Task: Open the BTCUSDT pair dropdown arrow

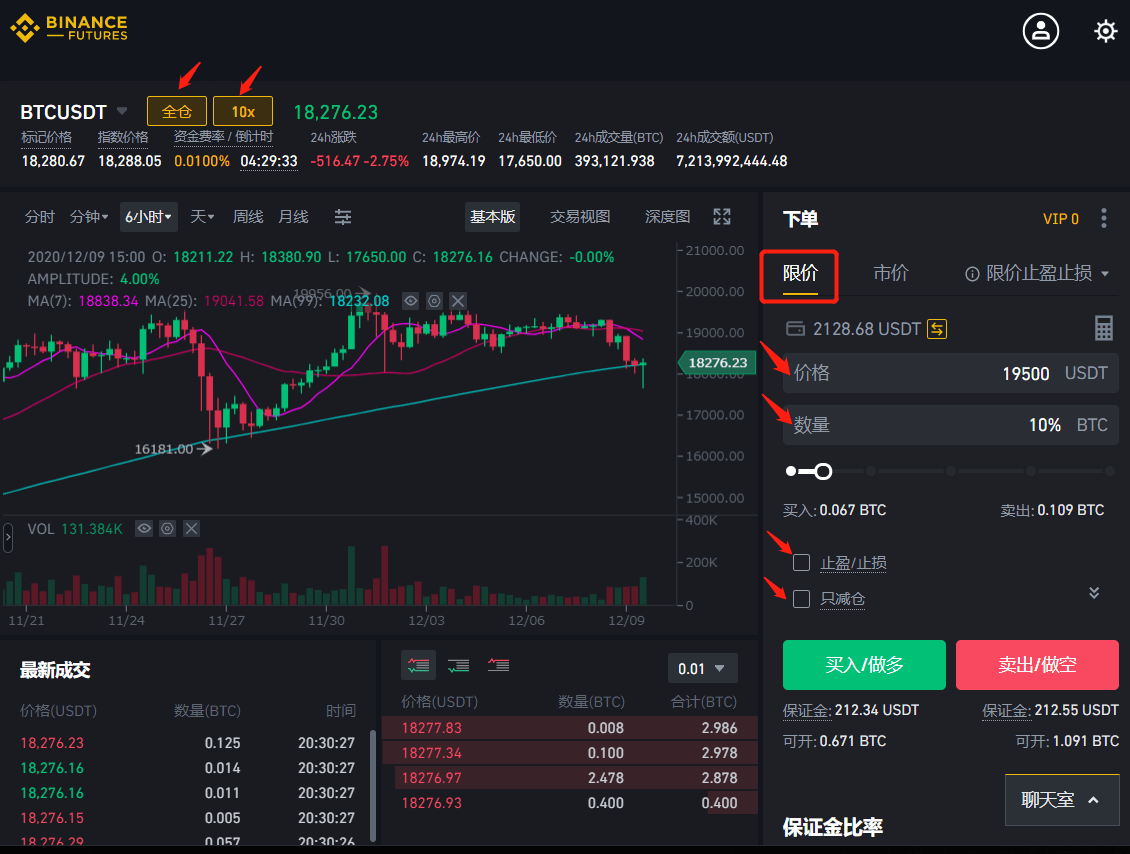Action: 122,111
